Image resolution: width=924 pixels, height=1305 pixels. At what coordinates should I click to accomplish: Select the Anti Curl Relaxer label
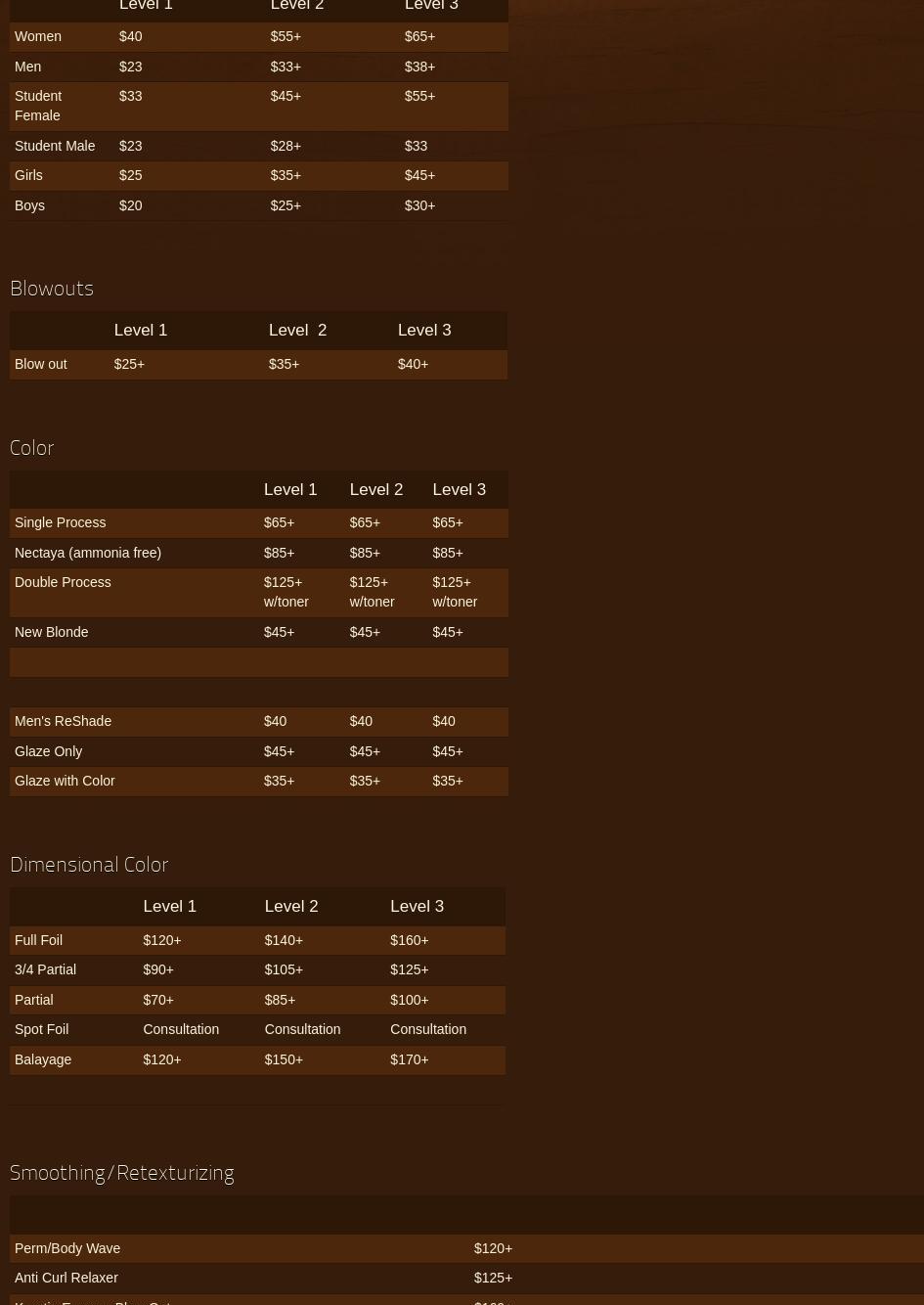click(x=66, y=1278)
